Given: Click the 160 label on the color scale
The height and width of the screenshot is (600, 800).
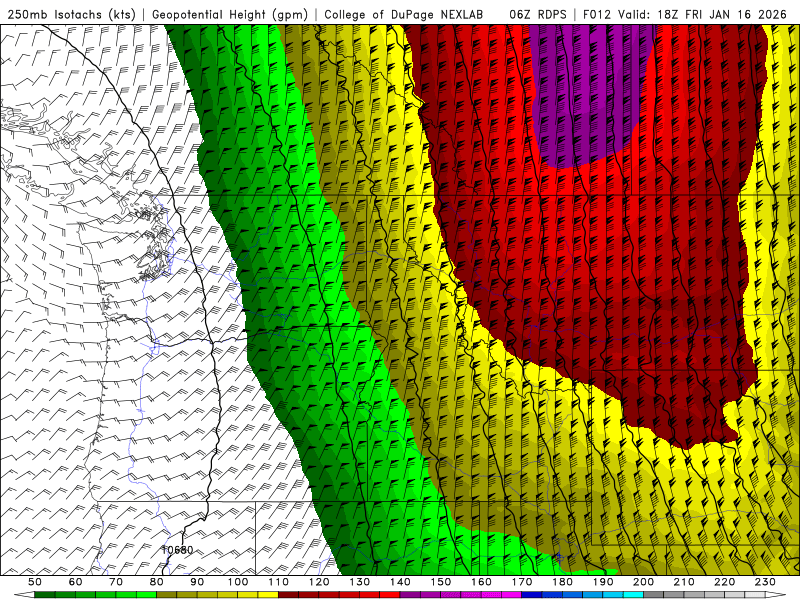Looking at the screenshot, I should pos(481,582).
